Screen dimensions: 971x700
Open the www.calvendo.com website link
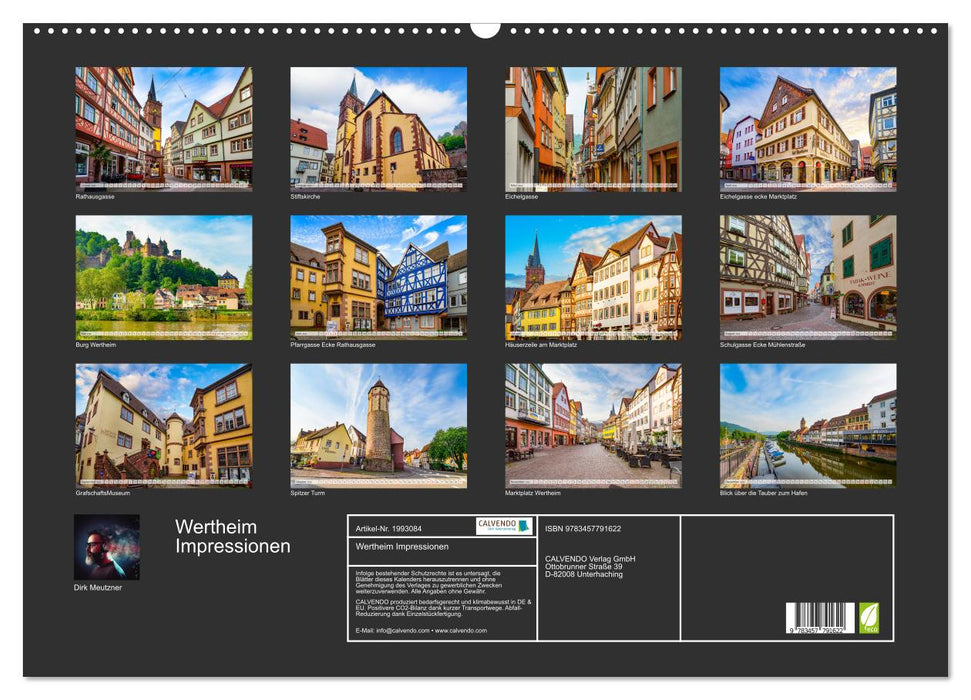[461, 630]
